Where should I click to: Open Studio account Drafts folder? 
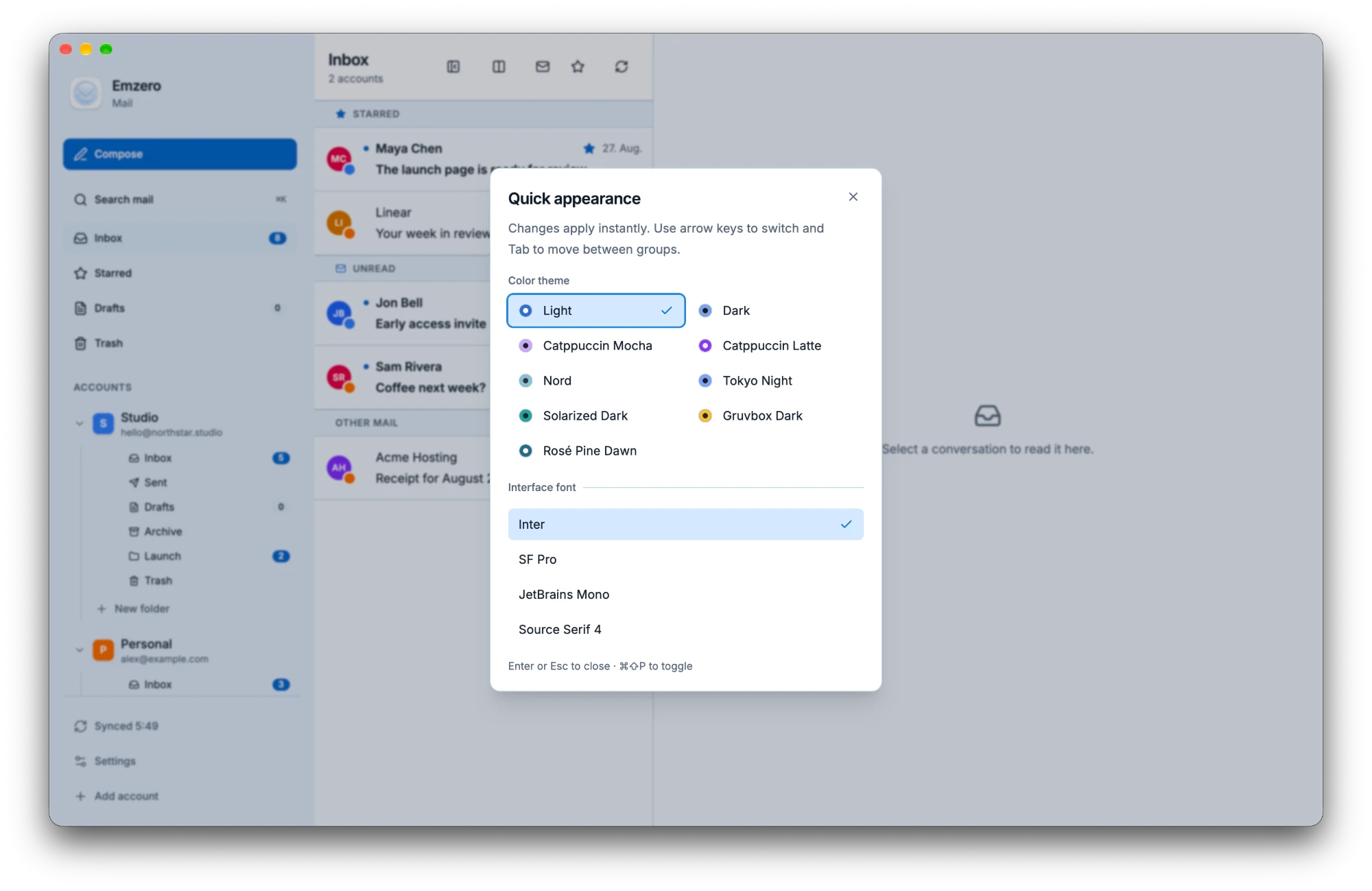point(208,507)
